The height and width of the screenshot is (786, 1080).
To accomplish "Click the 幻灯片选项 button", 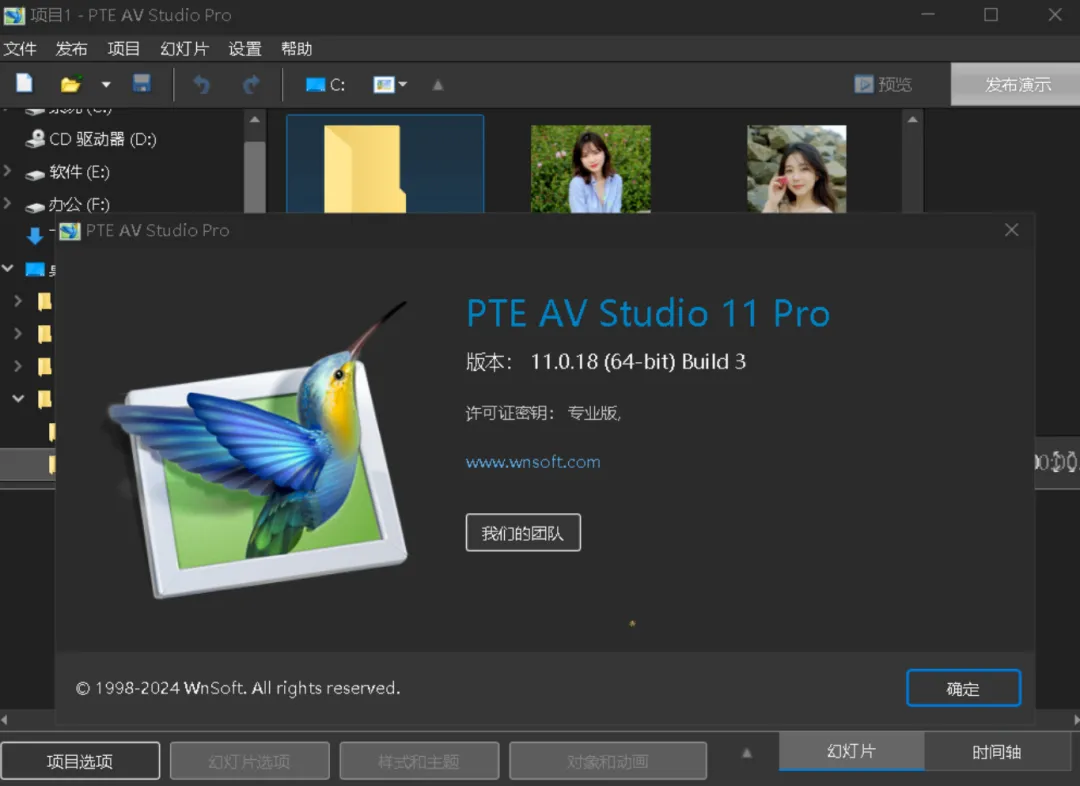I will (x=249, y=761).
